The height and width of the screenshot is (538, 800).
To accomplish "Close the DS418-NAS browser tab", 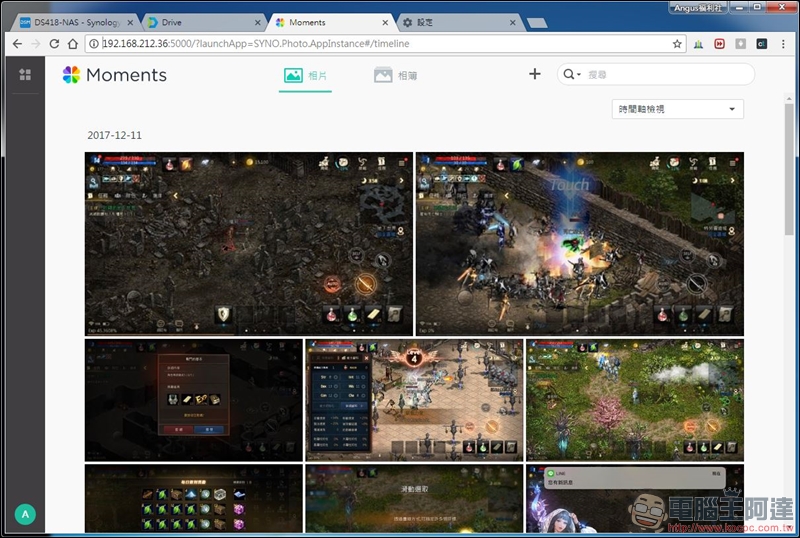I will (x=130, y=22).
